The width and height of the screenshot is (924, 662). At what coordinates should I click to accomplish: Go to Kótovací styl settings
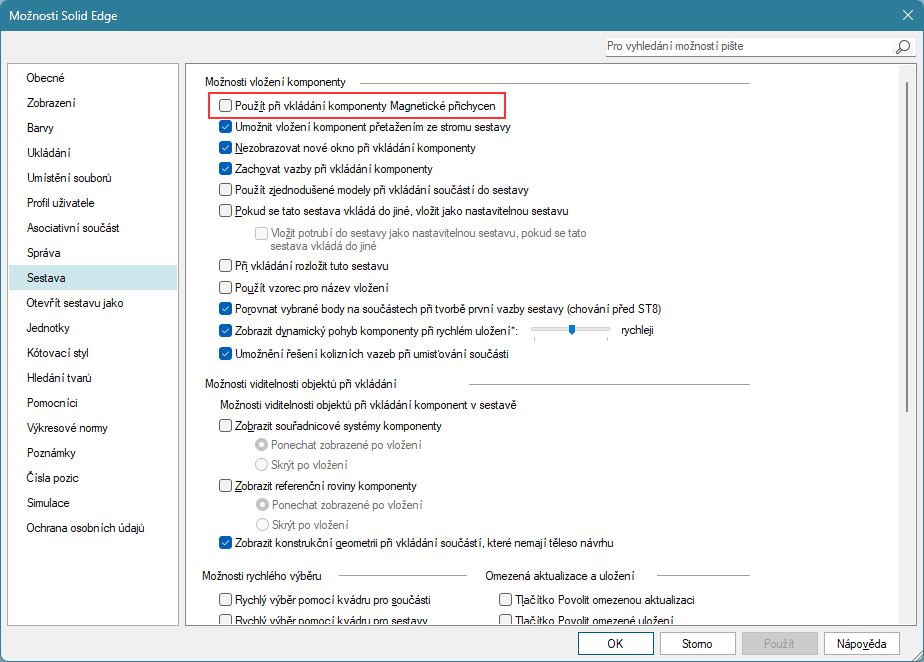coord(59,353)
